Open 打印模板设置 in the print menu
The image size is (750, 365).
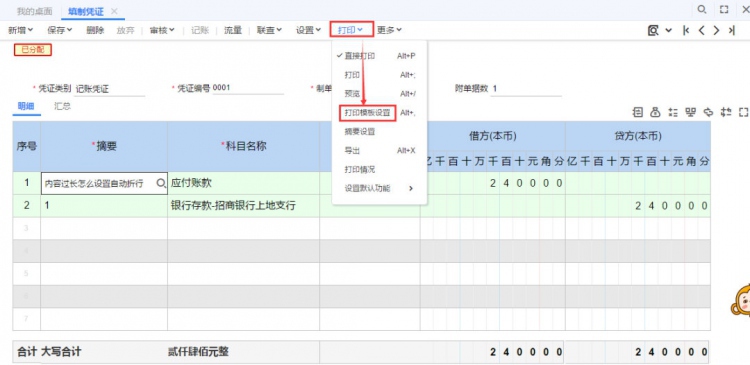367,113
